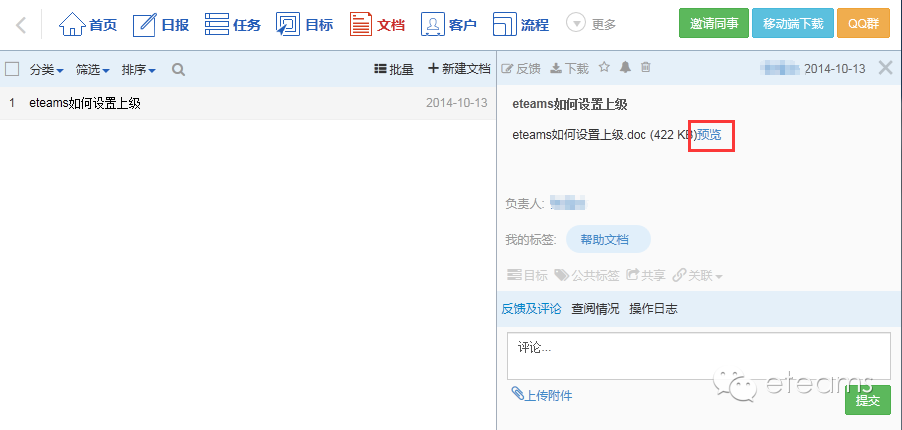Tick the select-all checkbox in list header
Screen dimensions: 902x430
click(x=12, y=70)
